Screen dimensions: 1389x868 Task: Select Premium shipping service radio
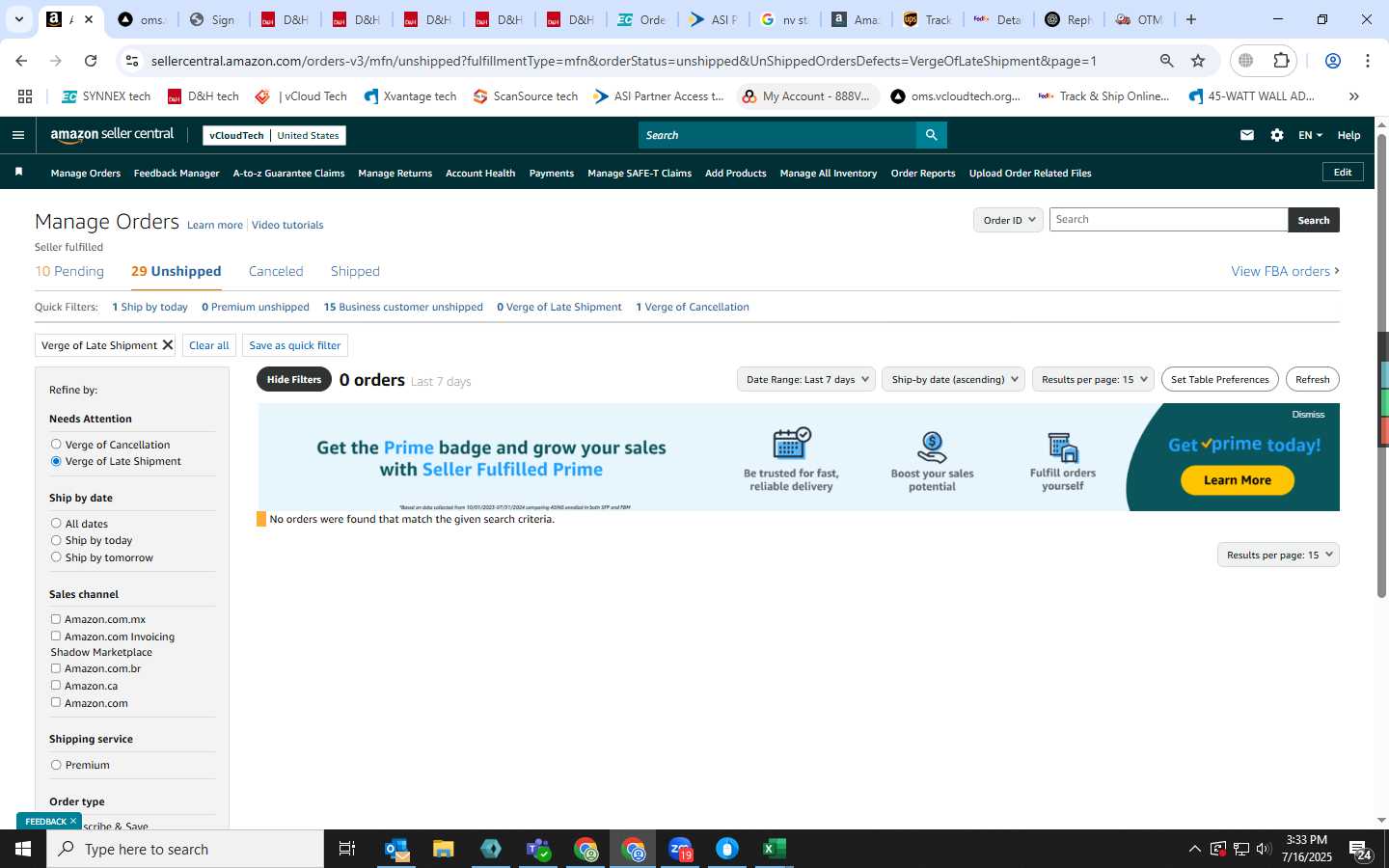point(56,765)
